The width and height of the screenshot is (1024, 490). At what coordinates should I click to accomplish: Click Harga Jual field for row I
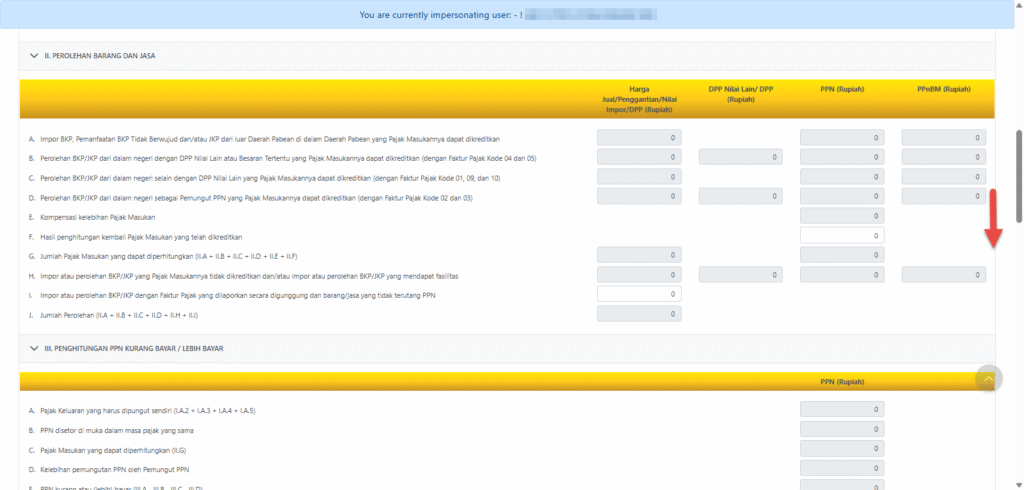click(638, 294)
